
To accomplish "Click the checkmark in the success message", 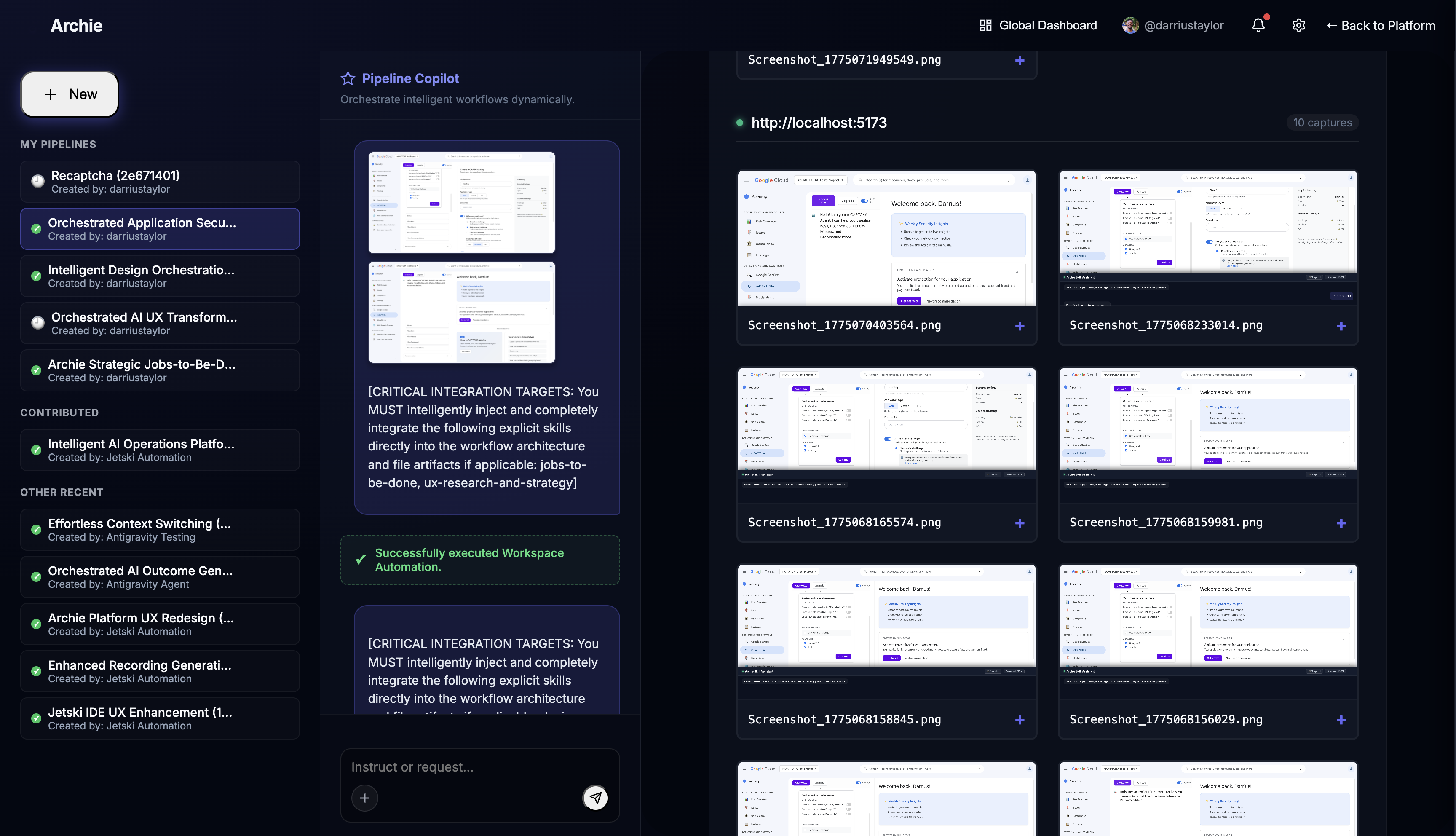I will click(x=361, y=559).
